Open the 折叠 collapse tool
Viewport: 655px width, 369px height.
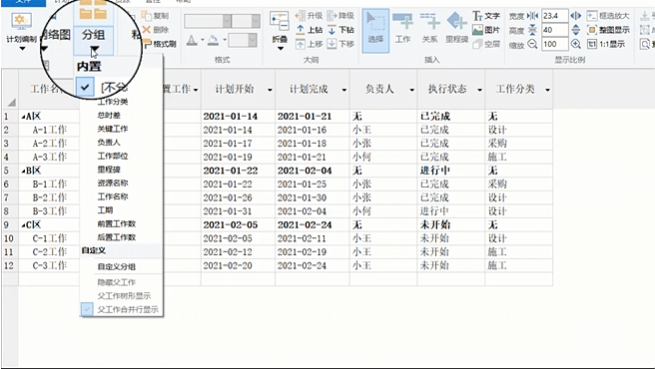[x=279, y=31]
